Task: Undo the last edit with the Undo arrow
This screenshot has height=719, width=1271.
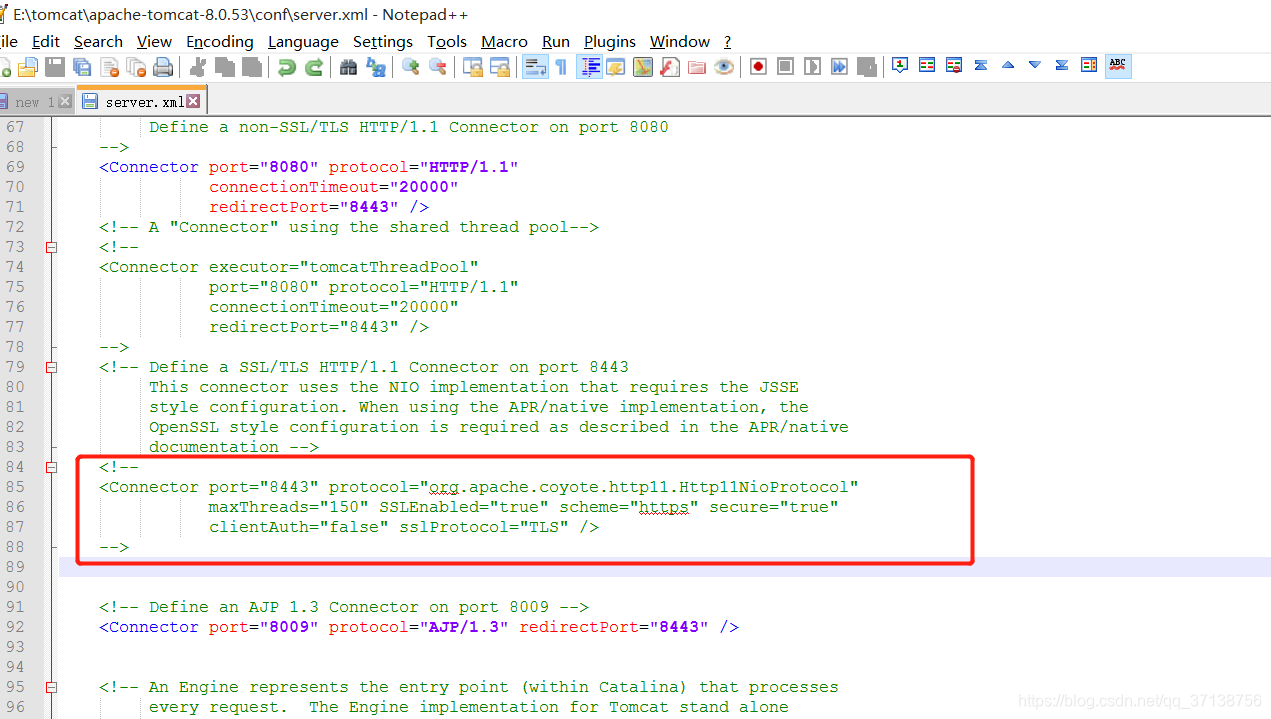Action: [x=287, y=66]
